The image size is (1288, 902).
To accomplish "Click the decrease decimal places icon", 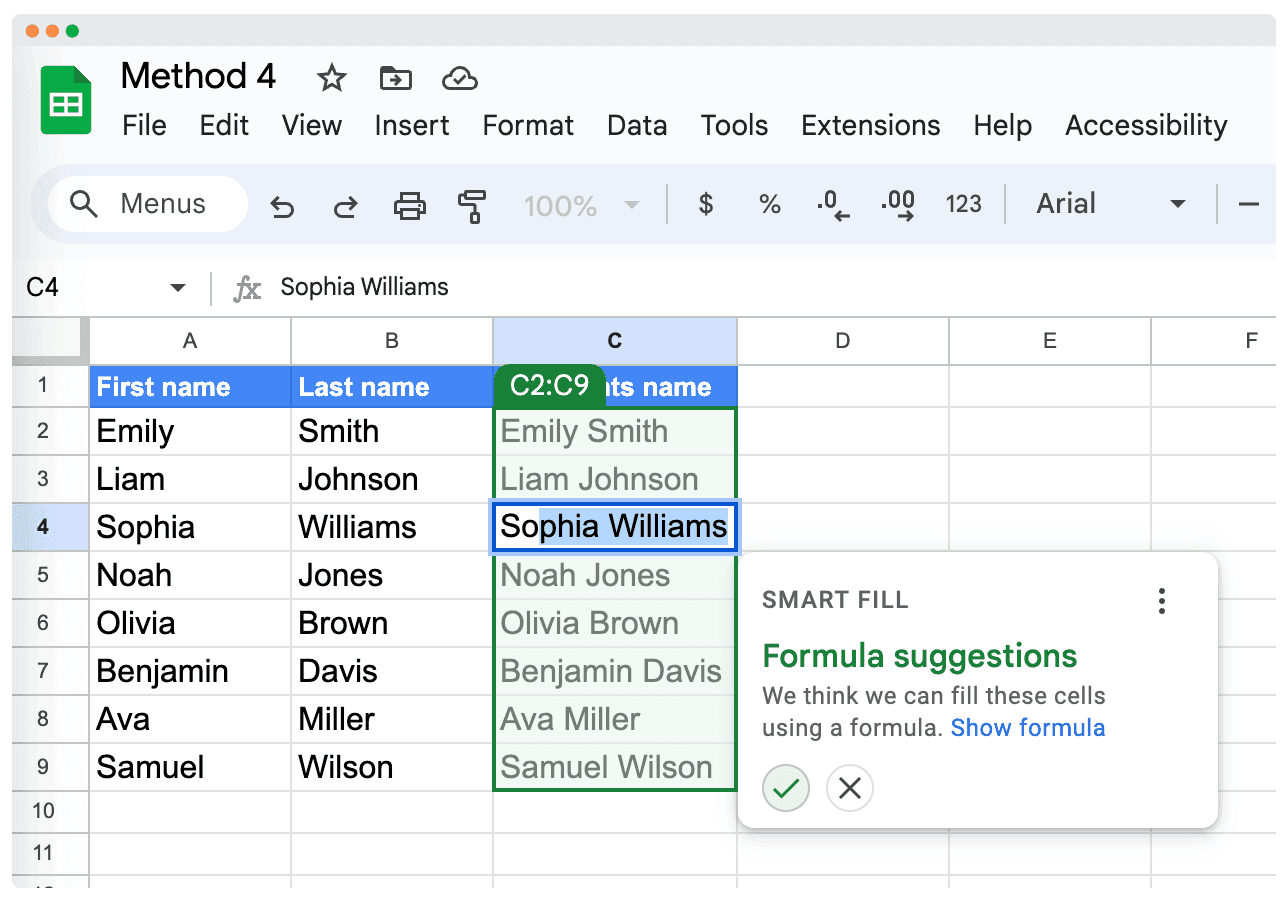I will click(833, 206).
